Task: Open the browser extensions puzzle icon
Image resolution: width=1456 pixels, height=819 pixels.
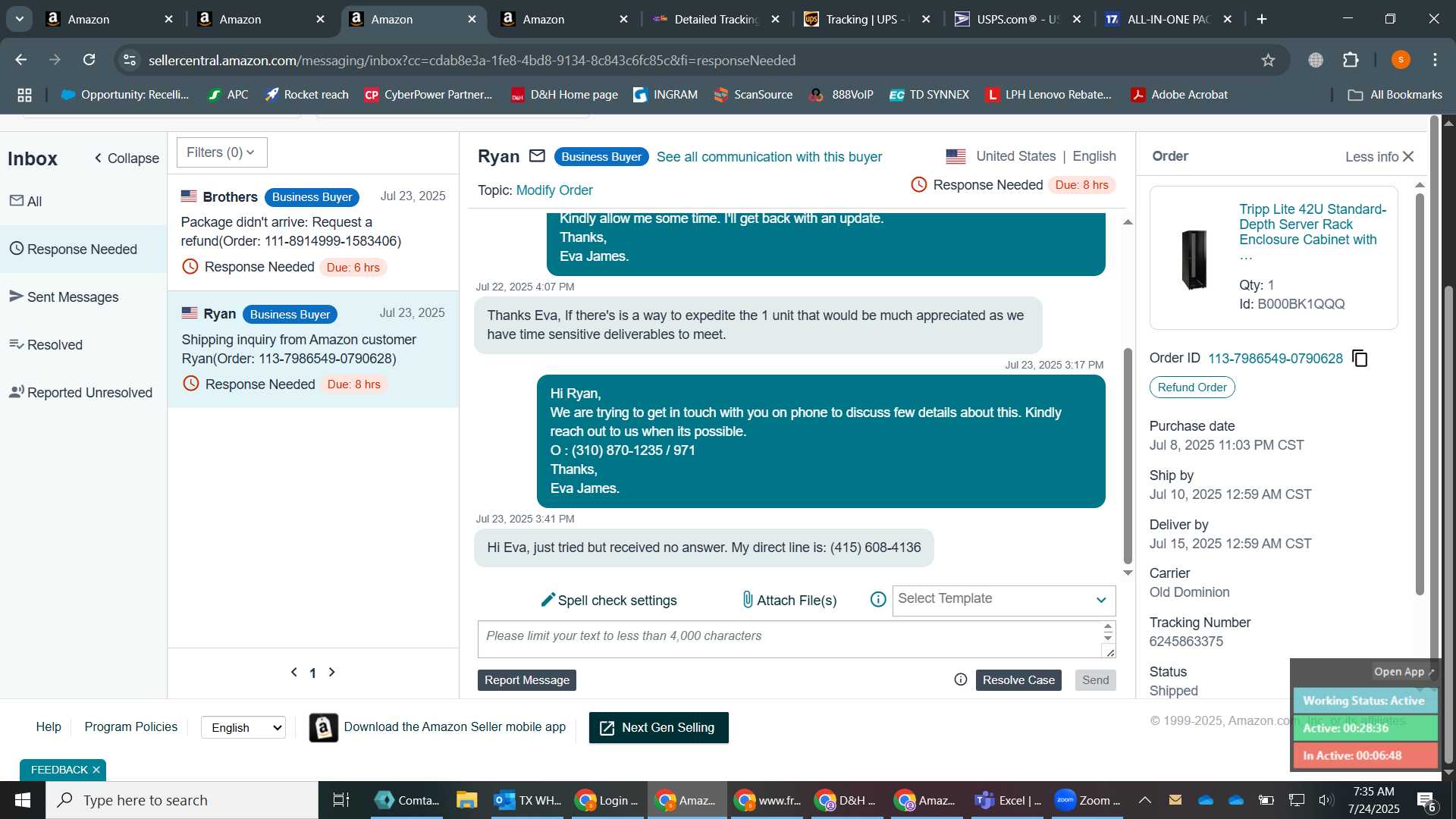Action: (1351, 60)
